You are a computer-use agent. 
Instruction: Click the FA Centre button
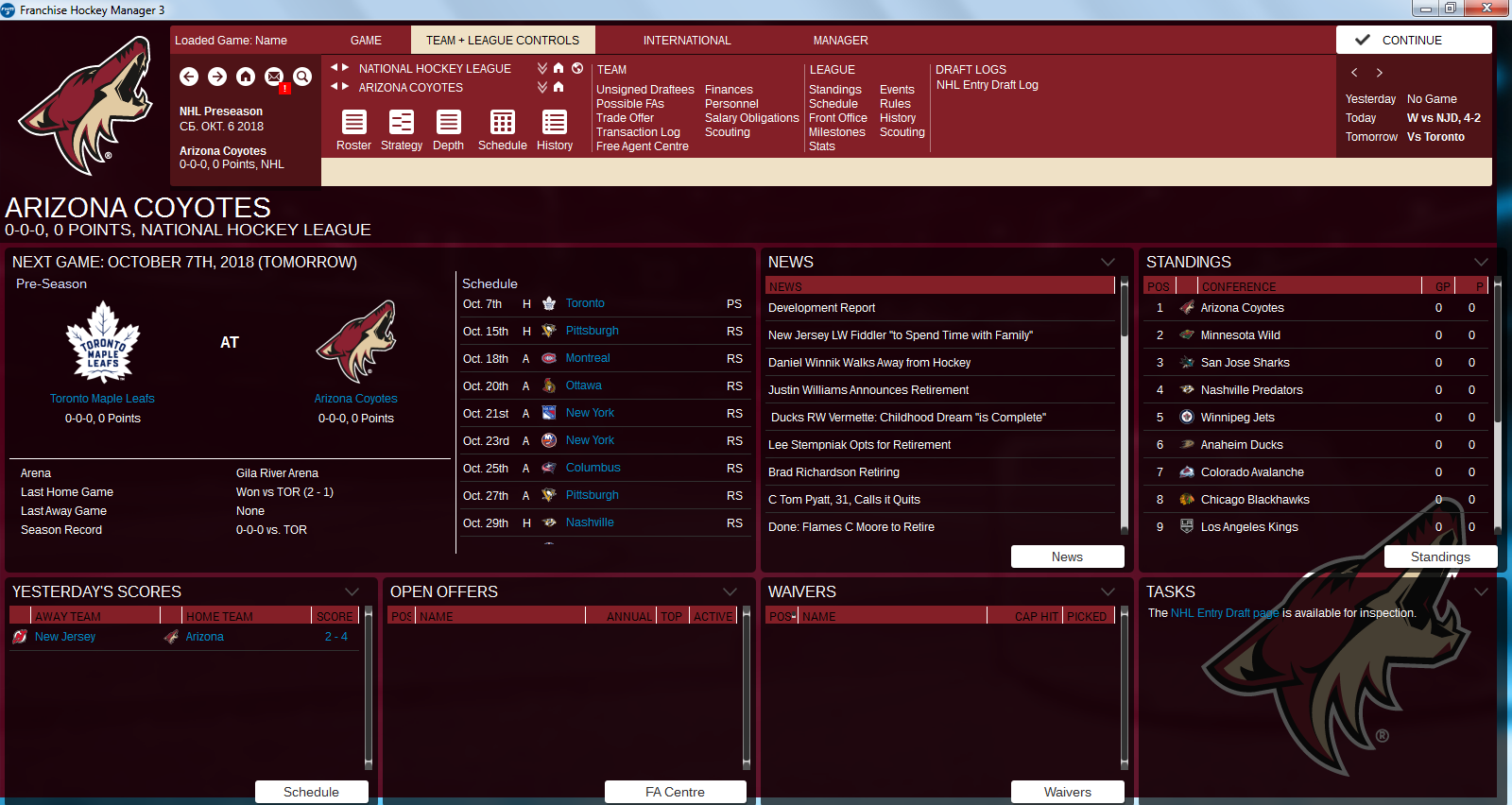click(x=676, y=792)
